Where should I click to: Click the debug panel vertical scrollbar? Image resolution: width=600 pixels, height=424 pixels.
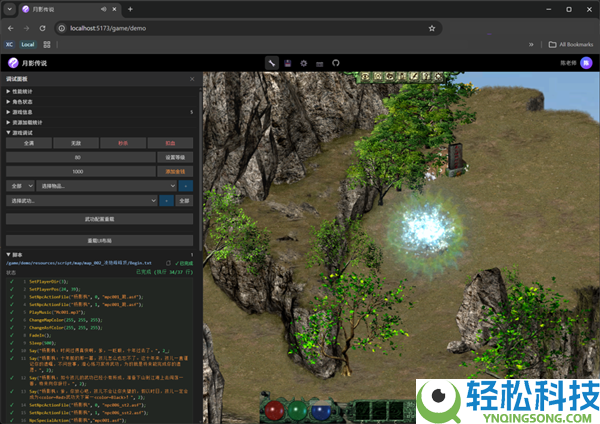(200, 168)
